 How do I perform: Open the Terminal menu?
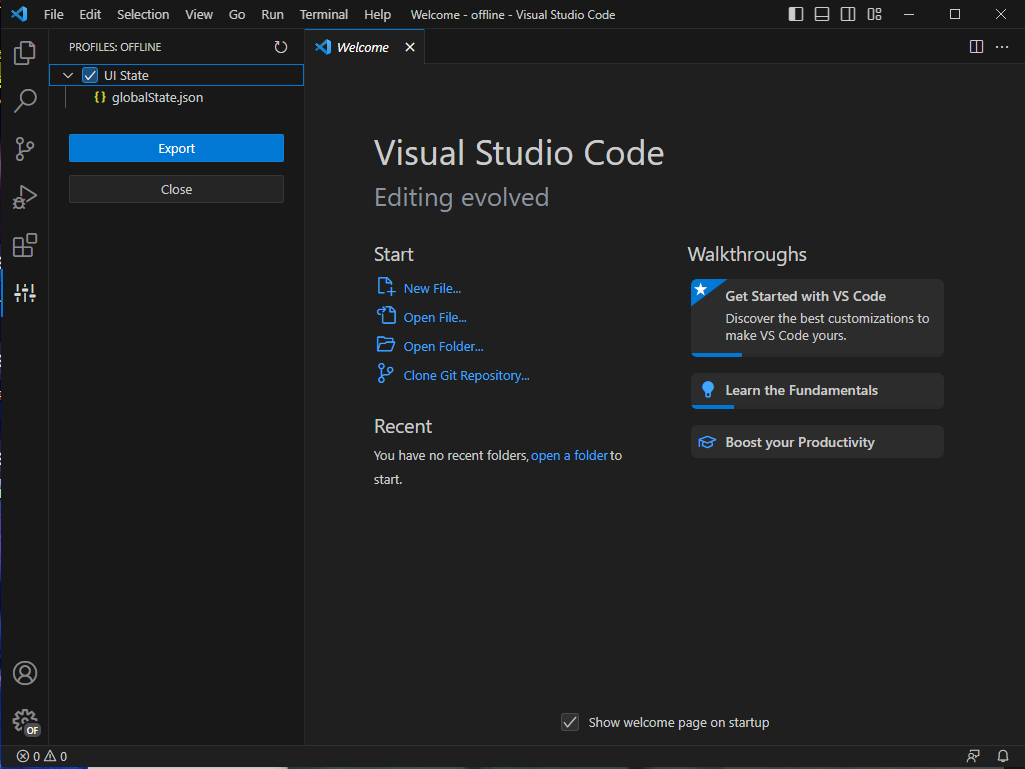tap(323, 14)
